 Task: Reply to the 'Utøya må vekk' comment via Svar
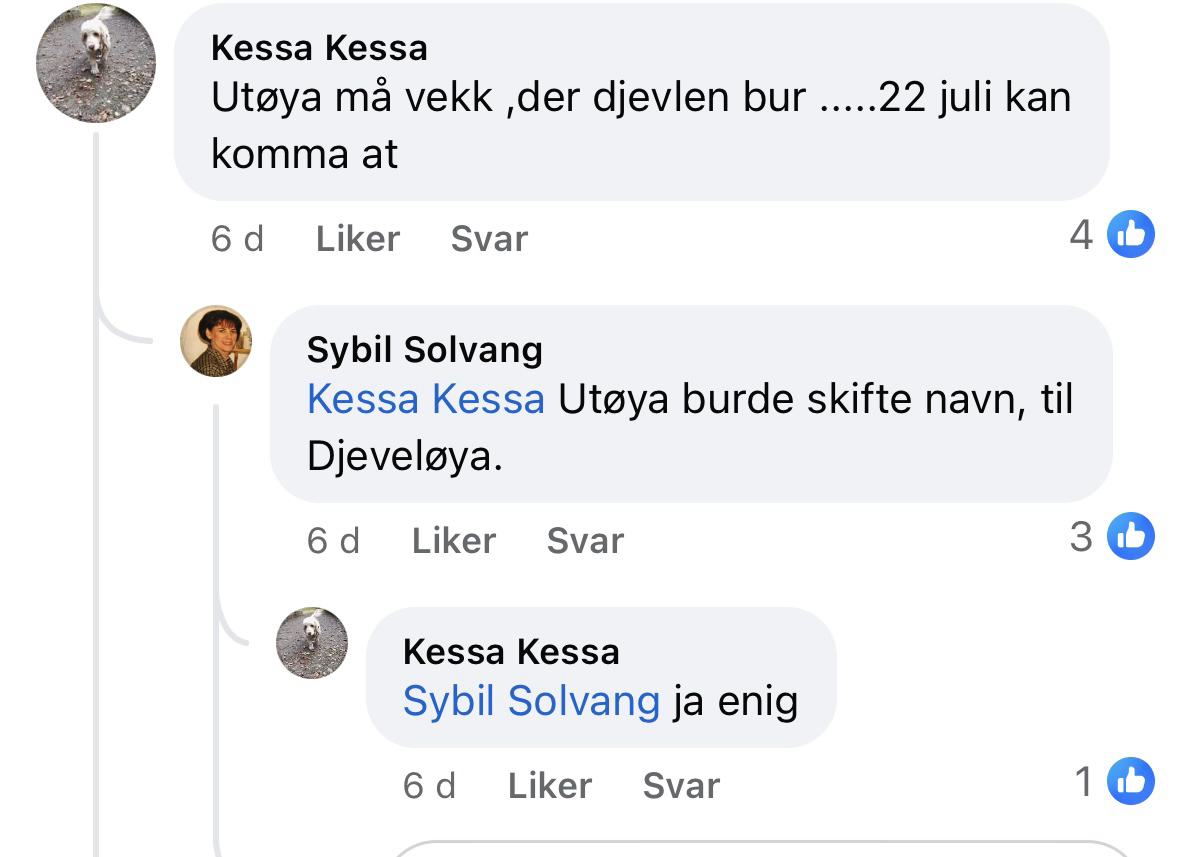(x=489, y=239)
